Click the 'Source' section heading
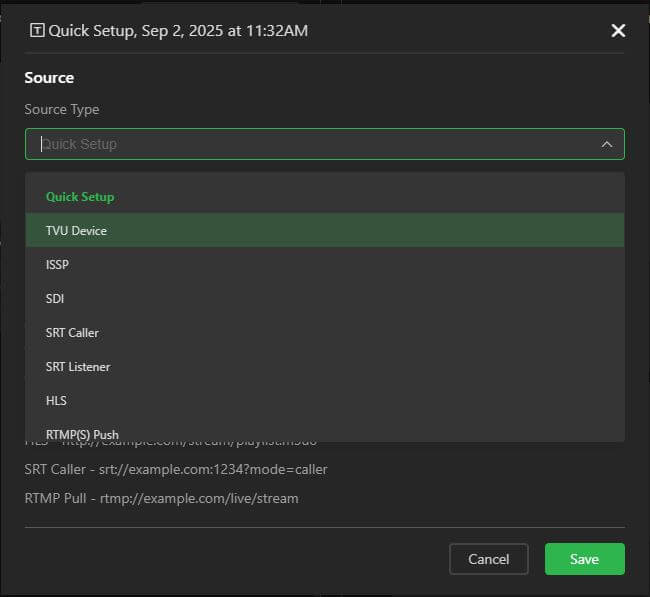Screen dimensions: 650x597 click(49, 78)
